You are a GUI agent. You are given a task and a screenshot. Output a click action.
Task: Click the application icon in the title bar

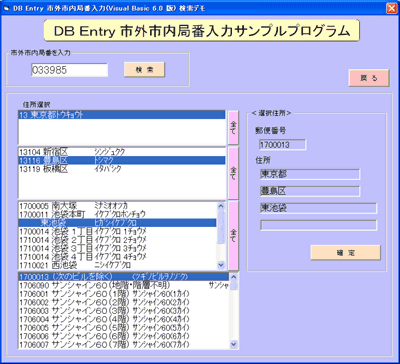click(x=6, y=8)
